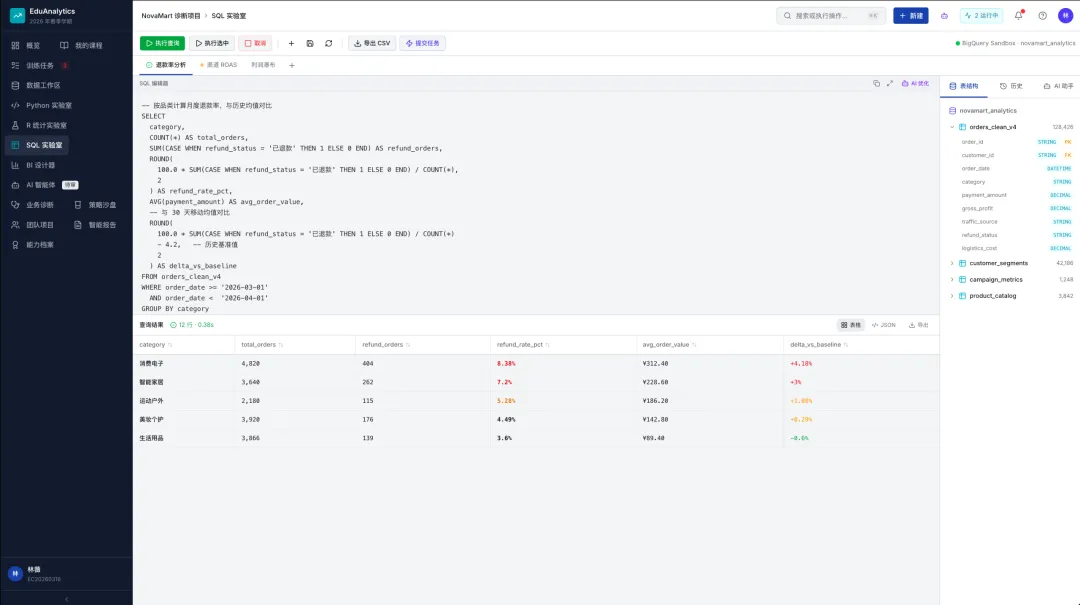Click the EduAnalytics logo icon
Viewport: 1080px width, 605px height.
17,15
